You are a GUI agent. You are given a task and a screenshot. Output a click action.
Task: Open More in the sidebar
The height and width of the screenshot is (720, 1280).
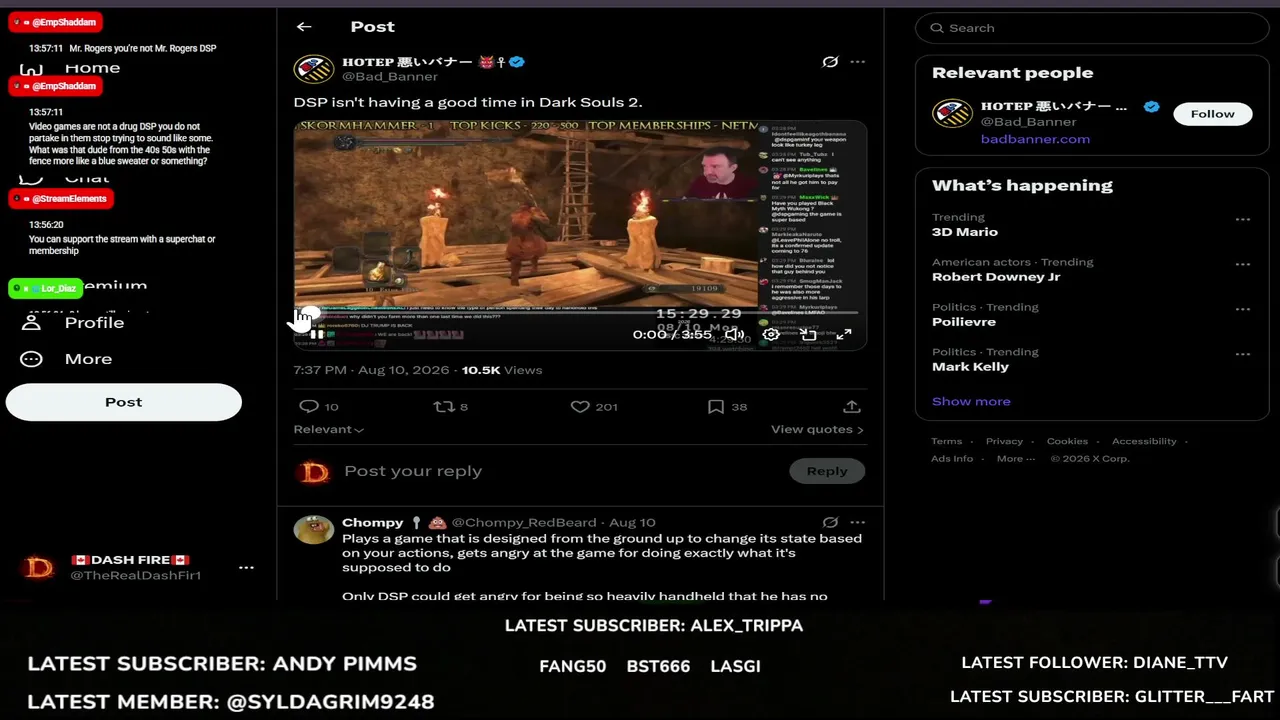88,359
